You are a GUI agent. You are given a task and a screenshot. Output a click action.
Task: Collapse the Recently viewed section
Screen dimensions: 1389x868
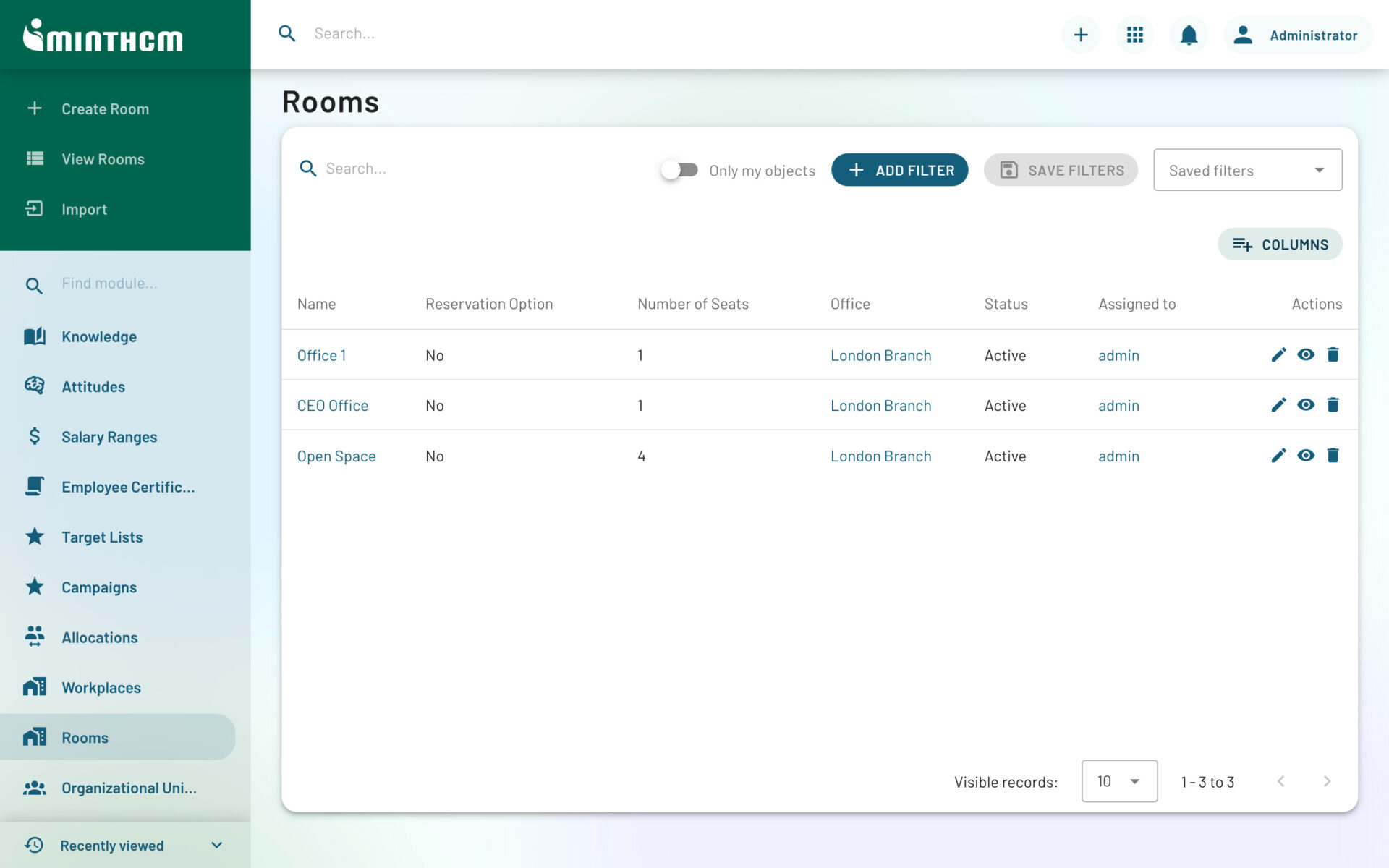point(215,844)
